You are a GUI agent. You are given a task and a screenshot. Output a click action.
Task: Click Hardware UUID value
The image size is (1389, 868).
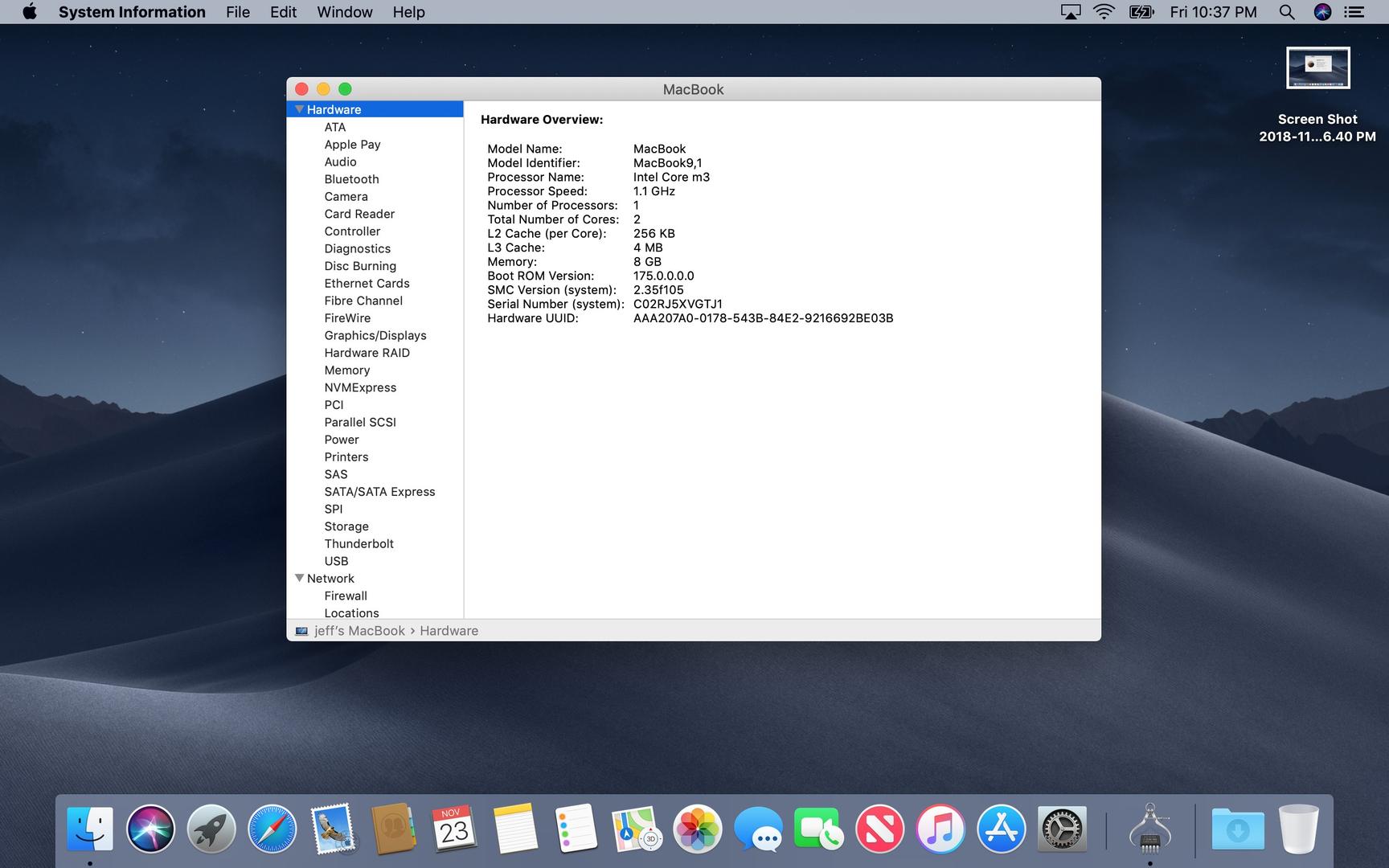pos(763,318)
